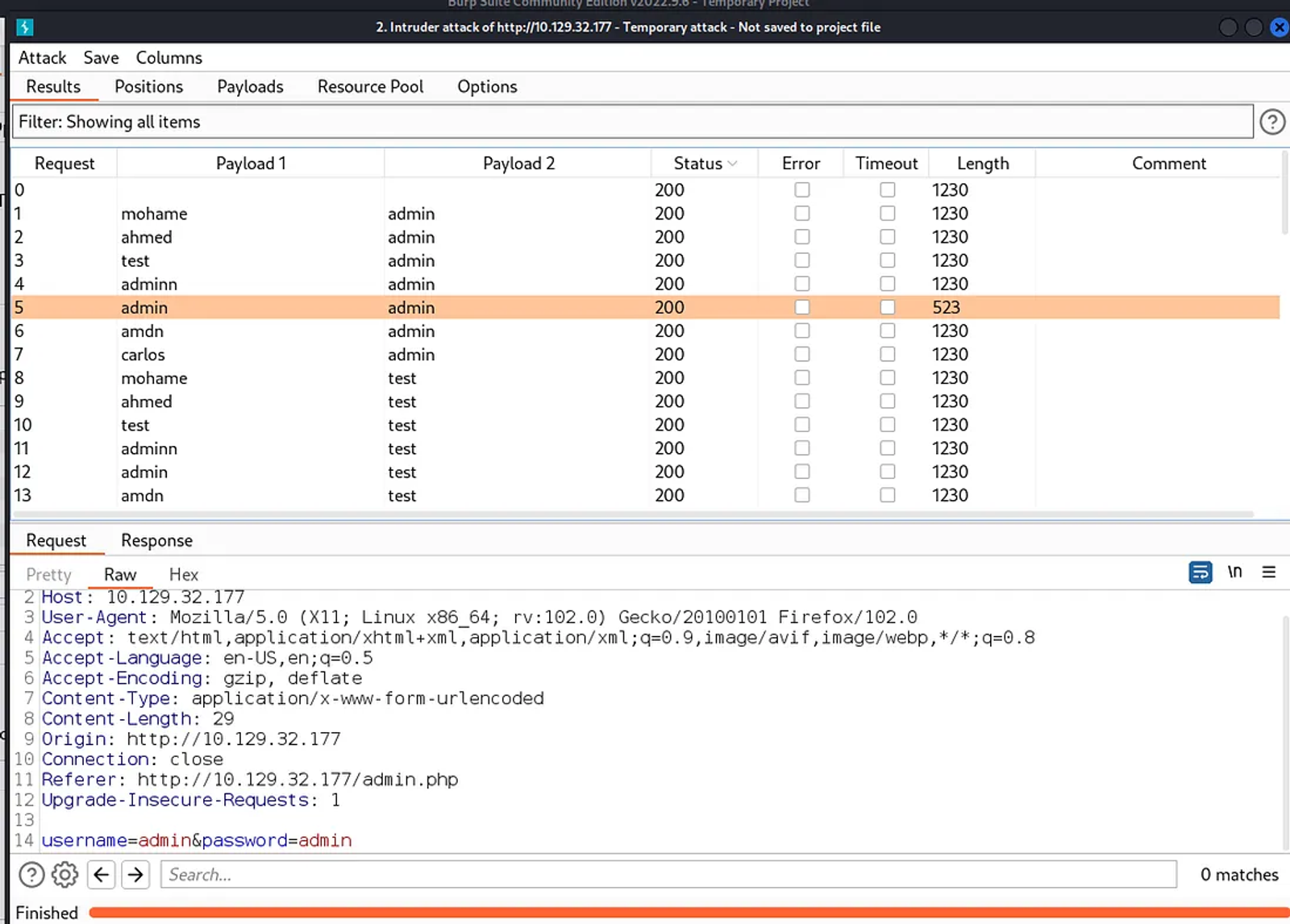Click the results table horizontal scrollbar
The image size is (1290, 924).
633,514
